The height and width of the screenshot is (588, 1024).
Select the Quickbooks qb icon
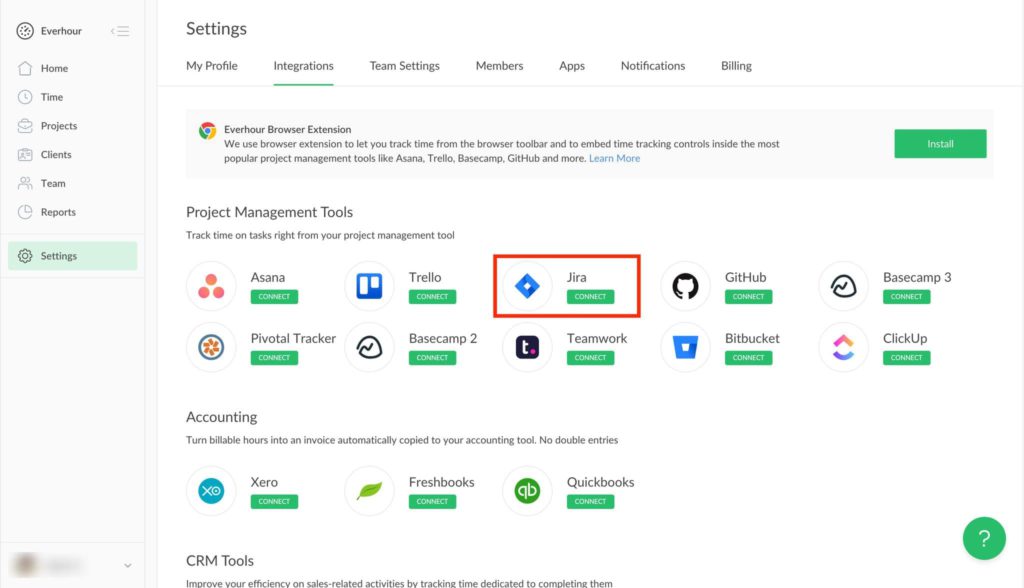click(x=527, y=491)
